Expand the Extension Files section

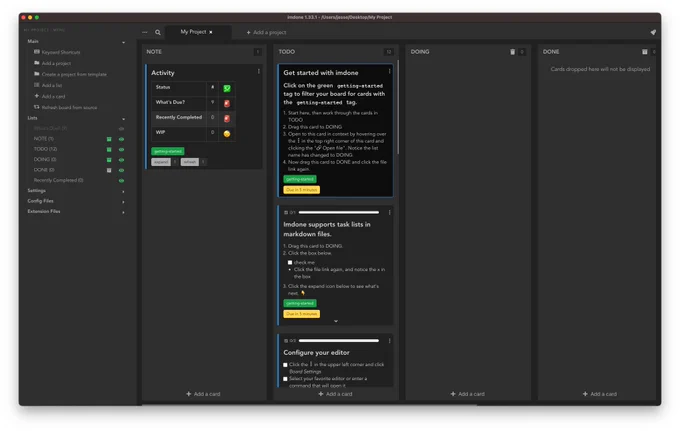pyautogui.click(x=124, y=212)
